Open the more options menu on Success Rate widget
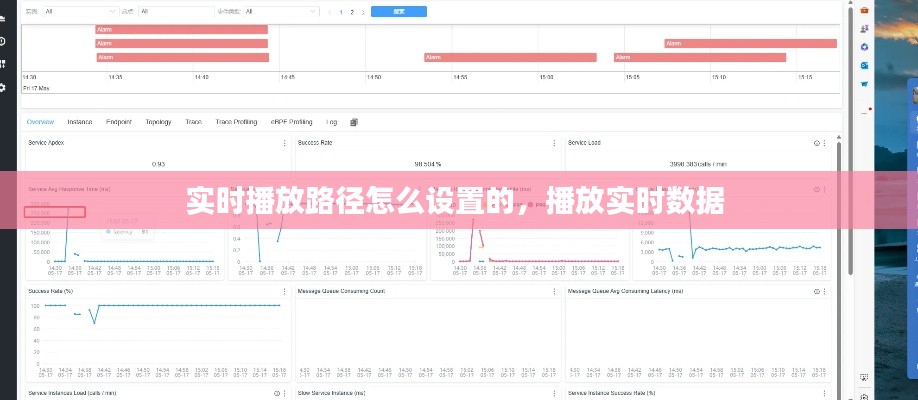Viewport: 918px width, 400px height. pos(555,143)
